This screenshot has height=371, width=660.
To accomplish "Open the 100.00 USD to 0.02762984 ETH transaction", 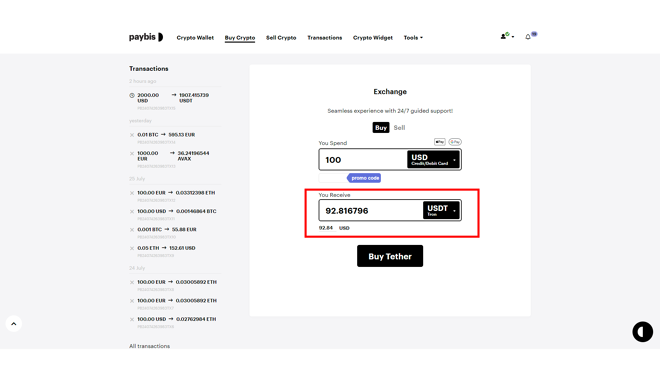I will point(175,322).
